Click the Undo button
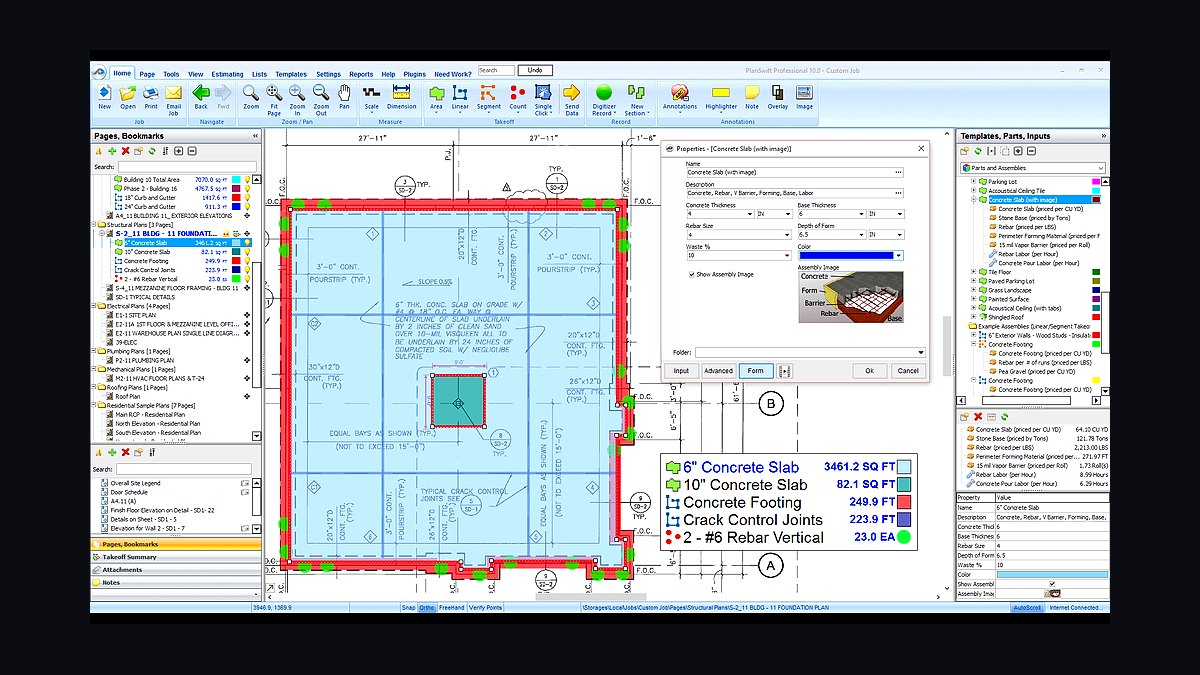Screen dimensions: 1200x675 click(x=535, y=70)
